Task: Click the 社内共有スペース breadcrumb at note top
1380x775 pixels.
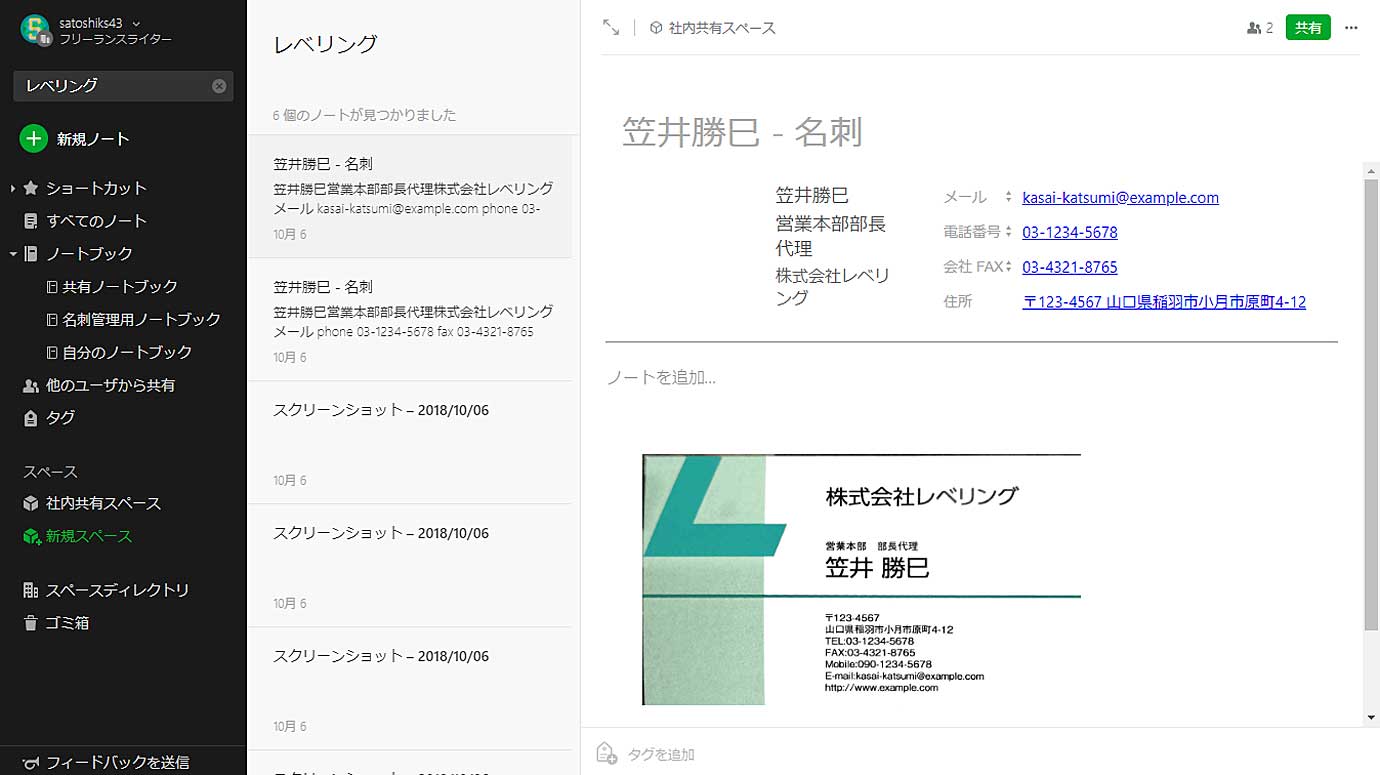Action: (x=722, y=28)
